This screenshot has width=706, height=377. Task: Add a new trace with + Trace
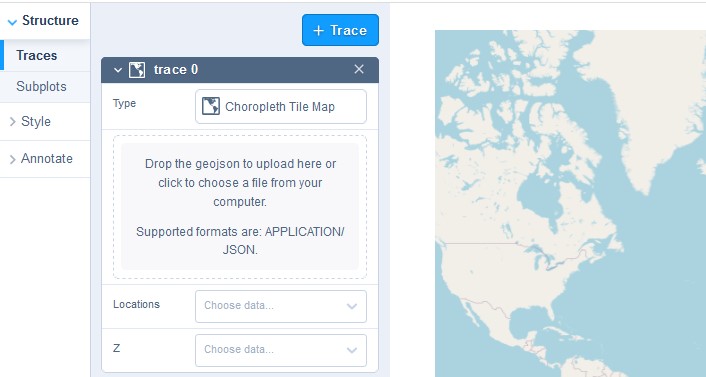(340, 30)
